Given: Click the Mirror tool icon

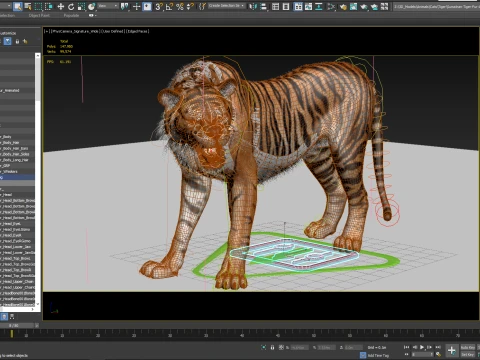Looking at the screenshot, I should click(x=253, y=6).
